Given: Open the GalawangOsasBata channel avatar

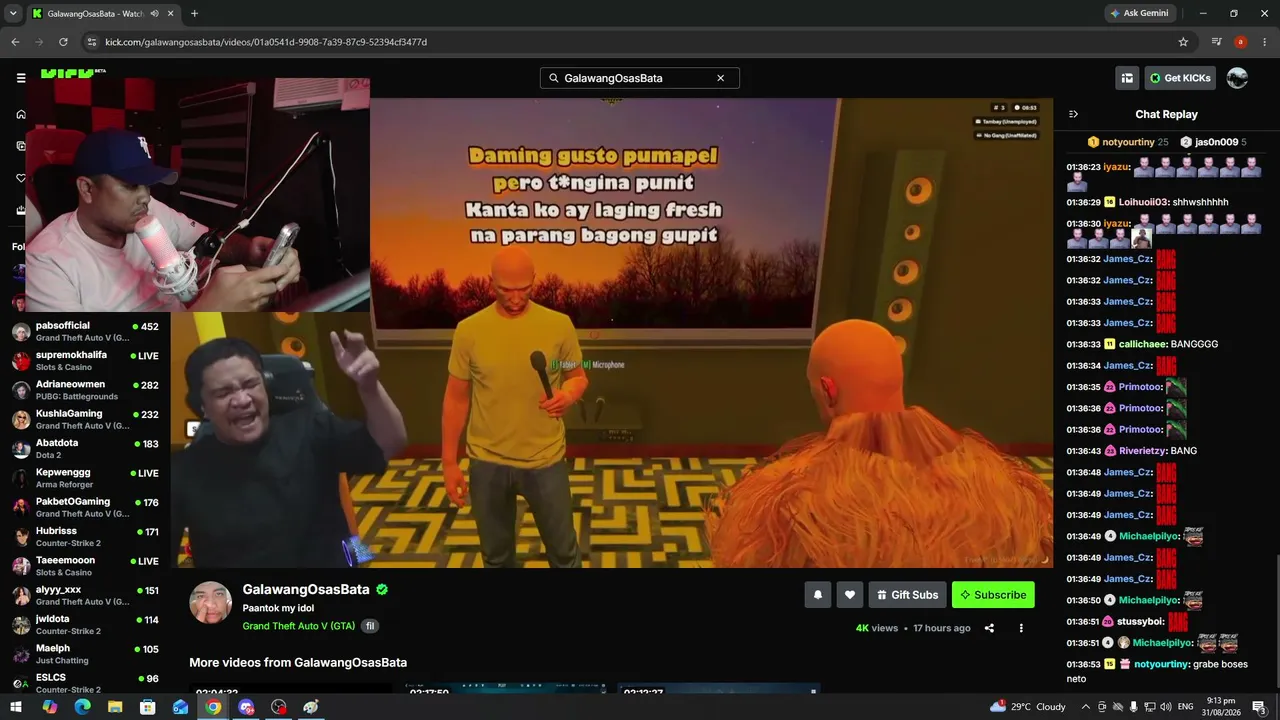Looking at the screenshot, I should tap(211, 603).
